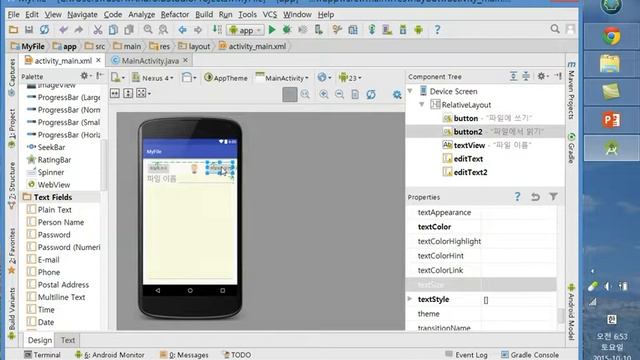Select SeekBar in the Palette
Image resolution: width=640 pixels, height=360 pixels.
pos(51,147)
